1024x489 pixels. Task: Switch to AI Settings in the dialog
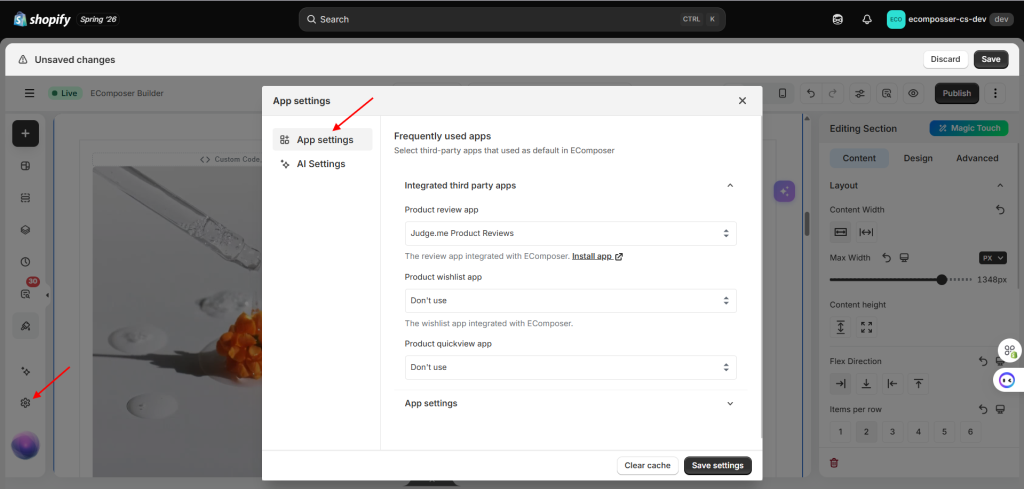[x=323, y=164]
